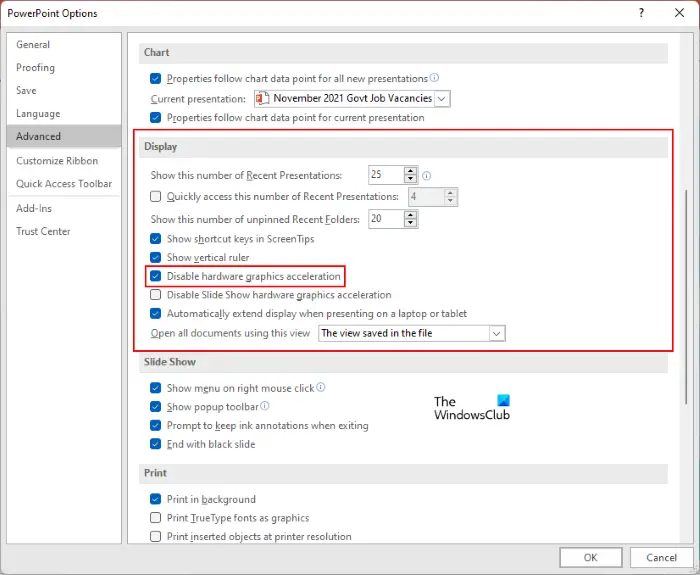Image resolution: width=700 pixels, height=575 pixels.
Task: Click info icon beside 'Show popup toolbar'
Action: click(266, 407)
